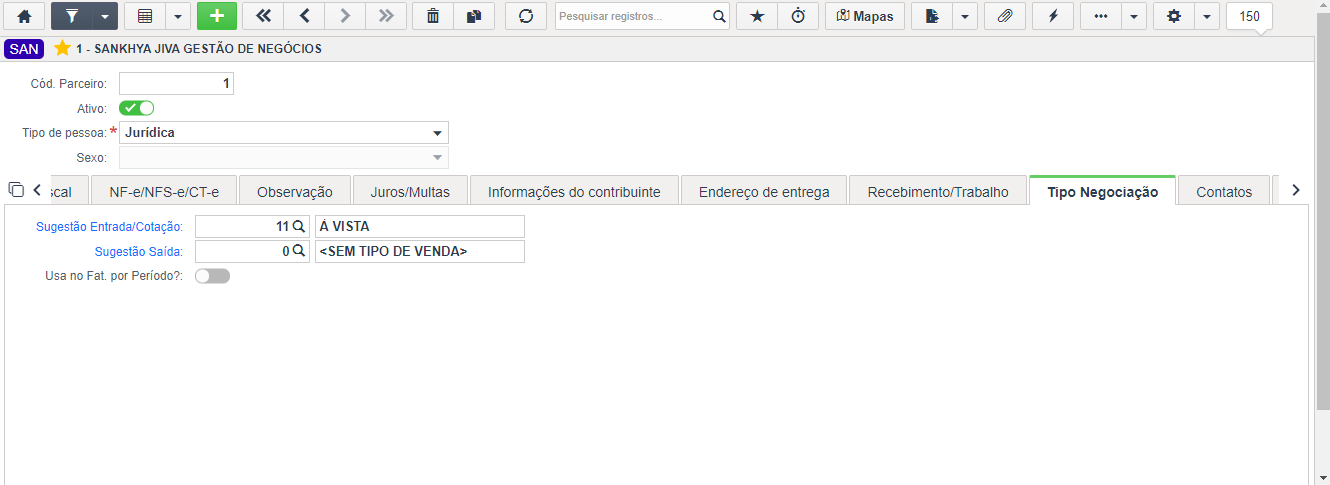Viewport: 1330px width, 485px height.
Task: Click the trash delete icon
Action: (432, 16)
